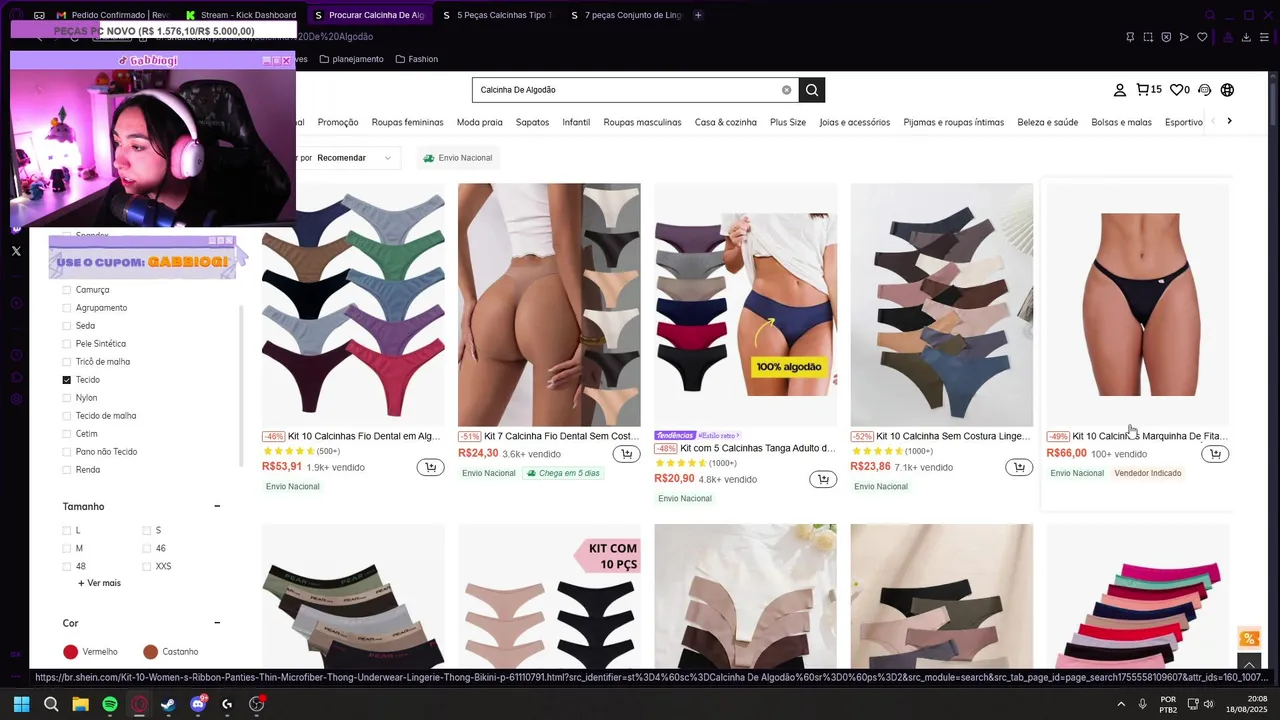
Task: Check the Renda fabric filter
Action: click(x=67, y=470)
